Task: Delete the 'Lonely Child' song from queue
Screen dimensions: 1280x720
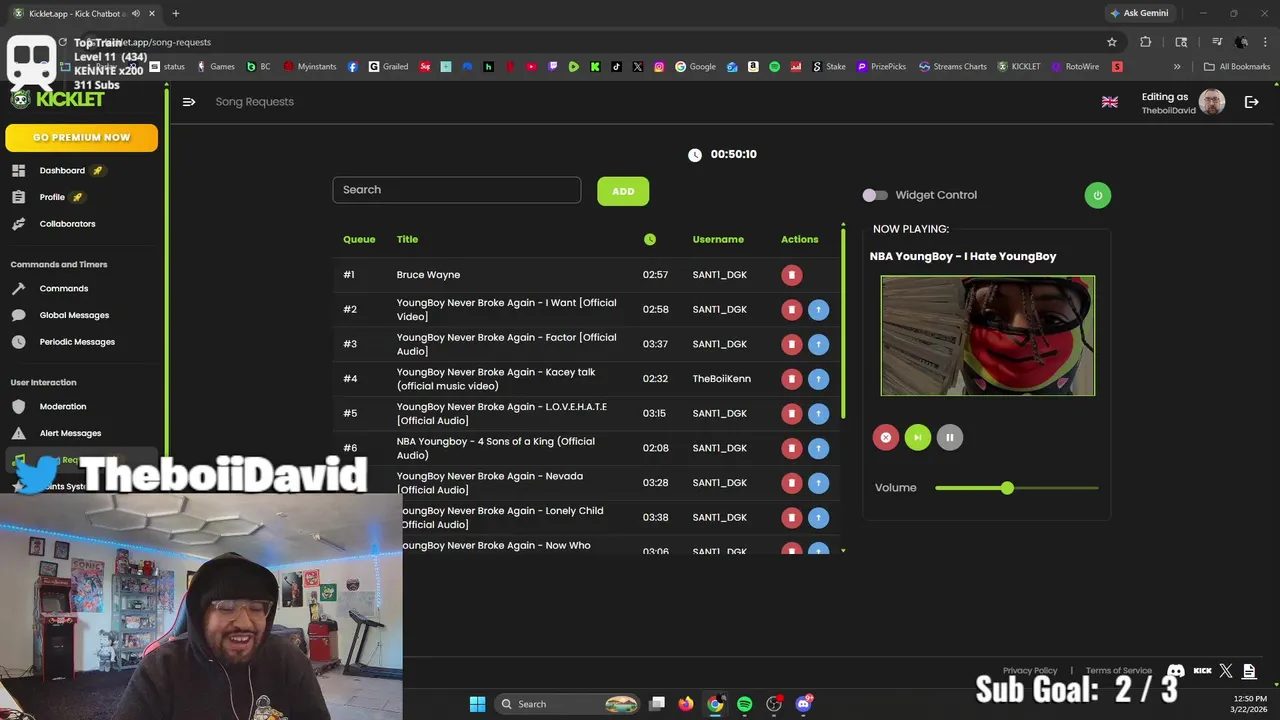Action: tap(791, 518)
